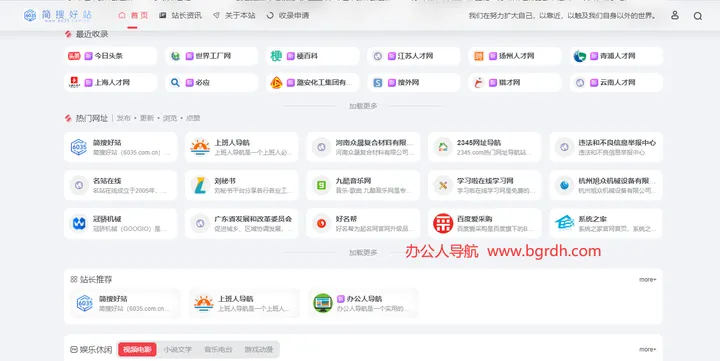This screenshot has width=720, height=361.
Task: Click the green 九酷音乐网 icon
Action: [x=321, y=185]
